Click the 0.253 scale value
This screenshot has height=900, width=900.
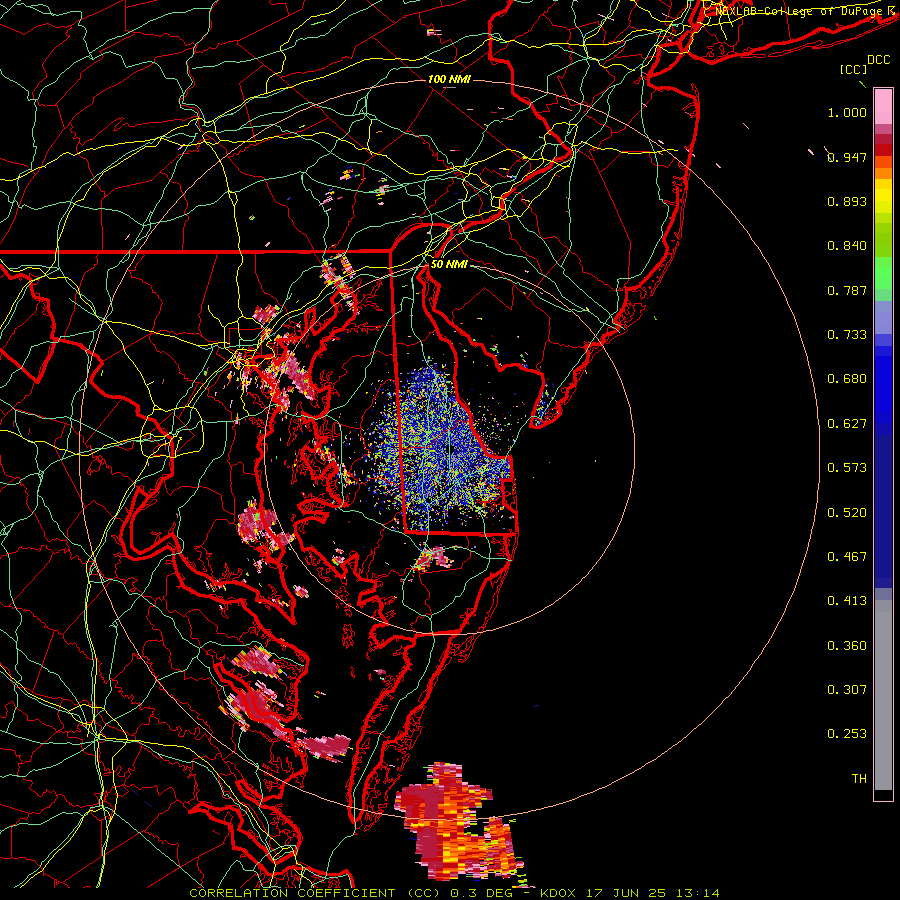(847, 734)
